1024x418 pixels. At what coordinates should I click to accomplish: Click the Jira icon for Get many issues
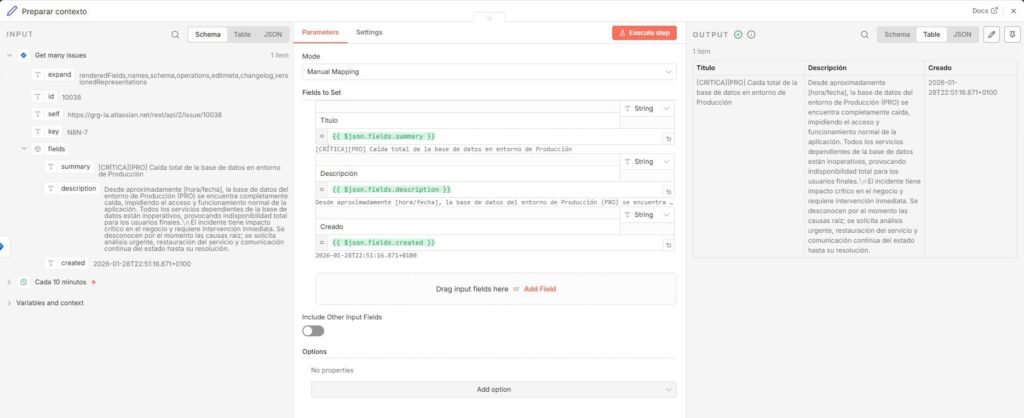[x=24, y=56]
